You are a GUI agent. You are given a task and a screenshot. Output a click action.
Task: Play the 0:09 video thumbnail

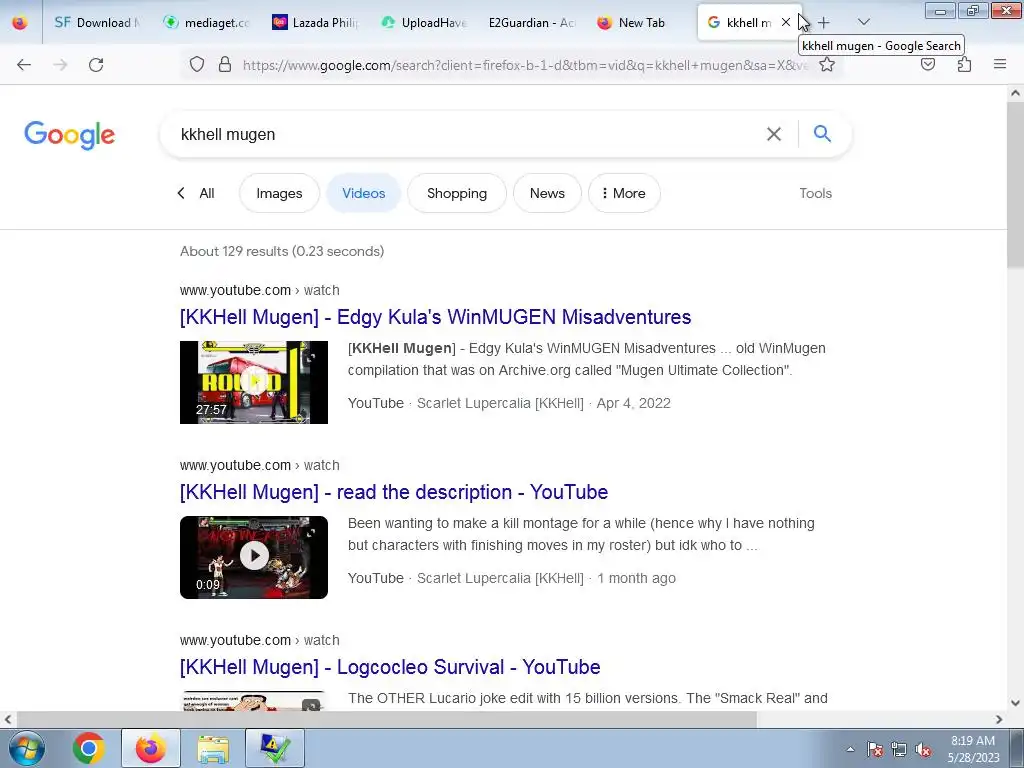point(254,557)
